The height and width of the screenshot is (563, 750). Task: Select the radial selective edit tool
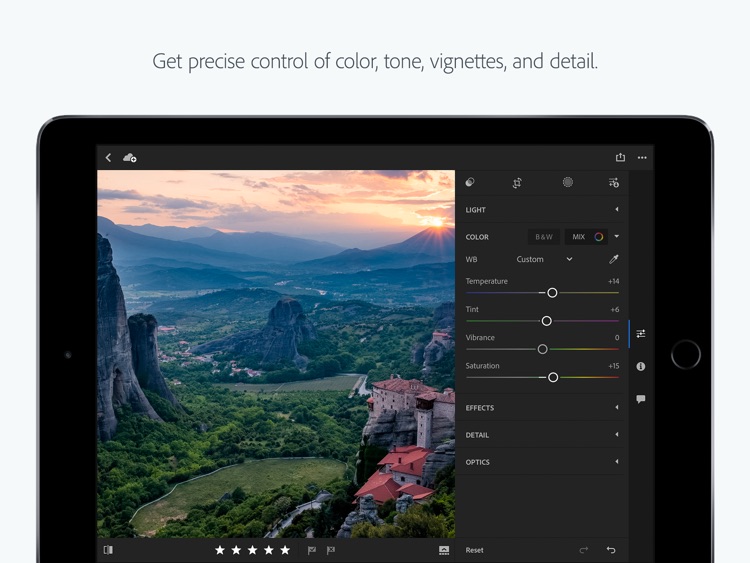point(568,182)
